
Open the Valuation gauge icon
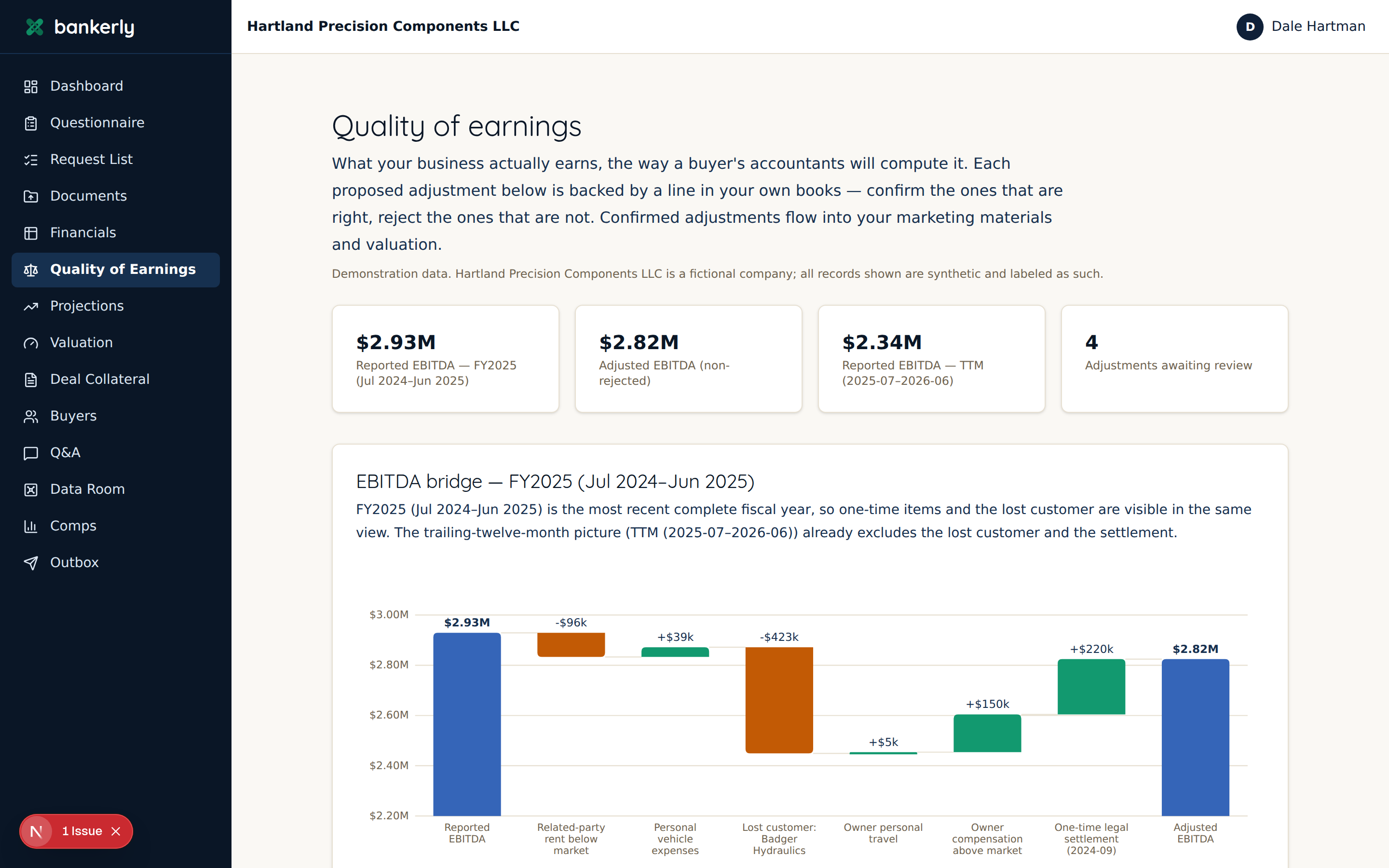tap(31, 343)
